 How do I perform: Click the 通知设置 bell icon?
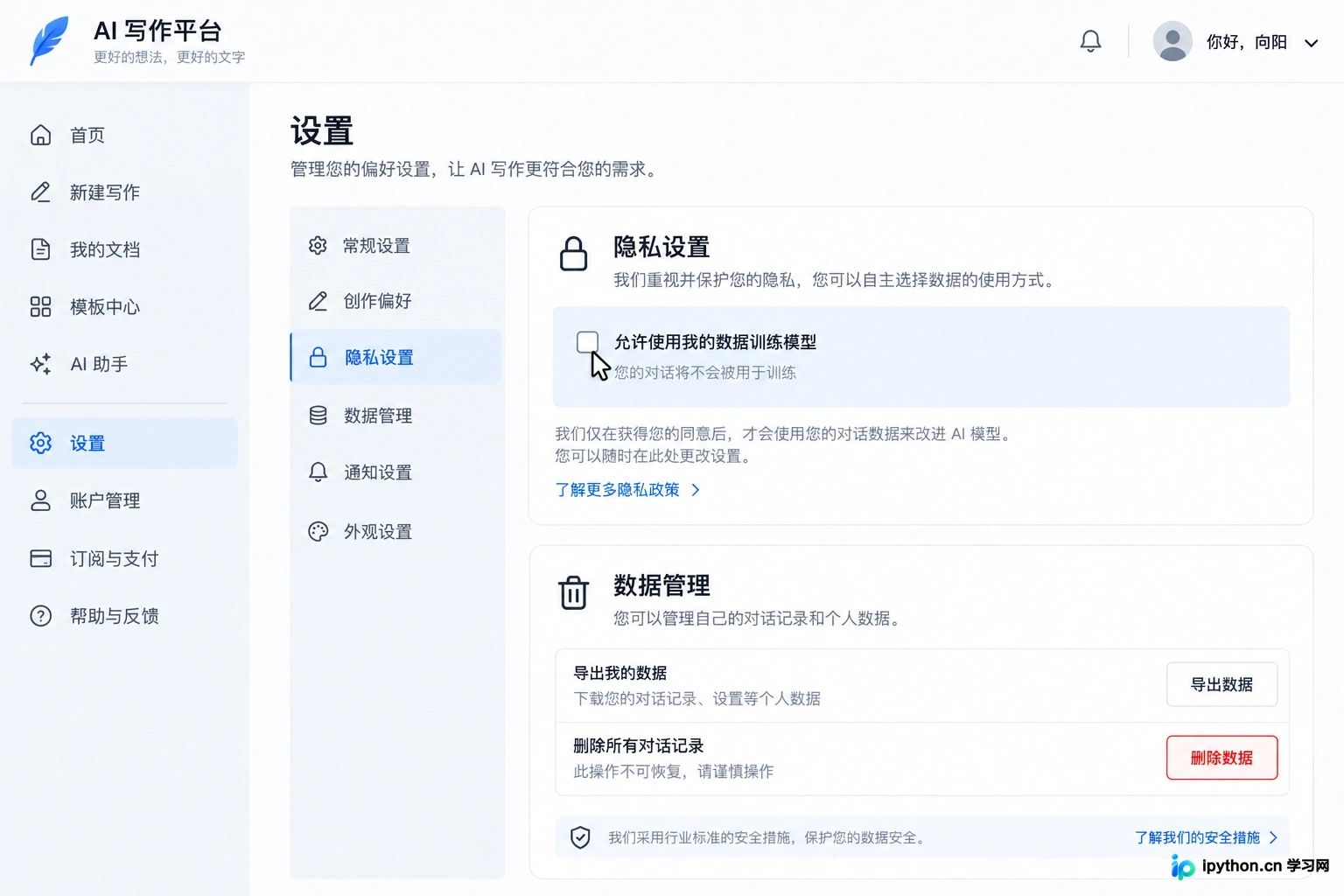pos(318,472)
